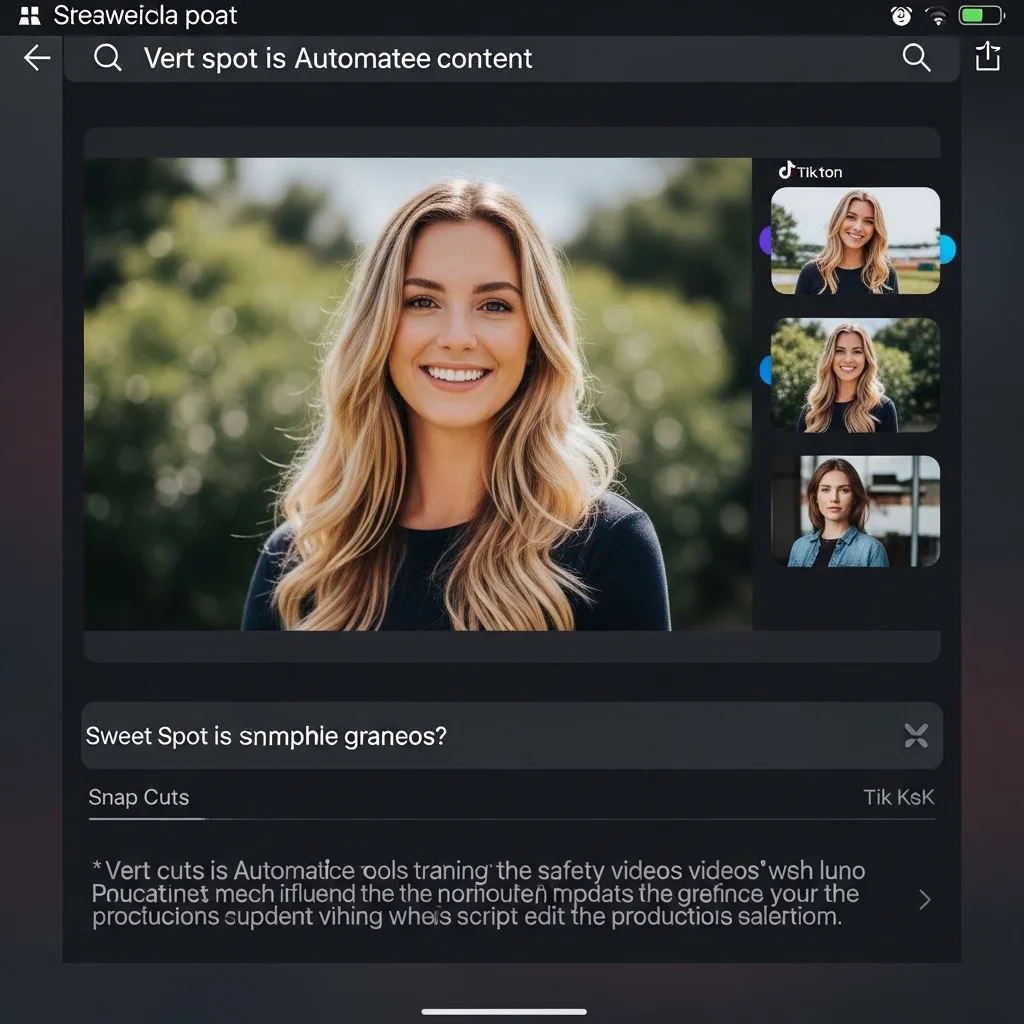Image resolution: width=1024 pixels, height=1024 pixels.
Task: Click the Wi-Fi icon in the status bar
Action: tap(937, 16)
